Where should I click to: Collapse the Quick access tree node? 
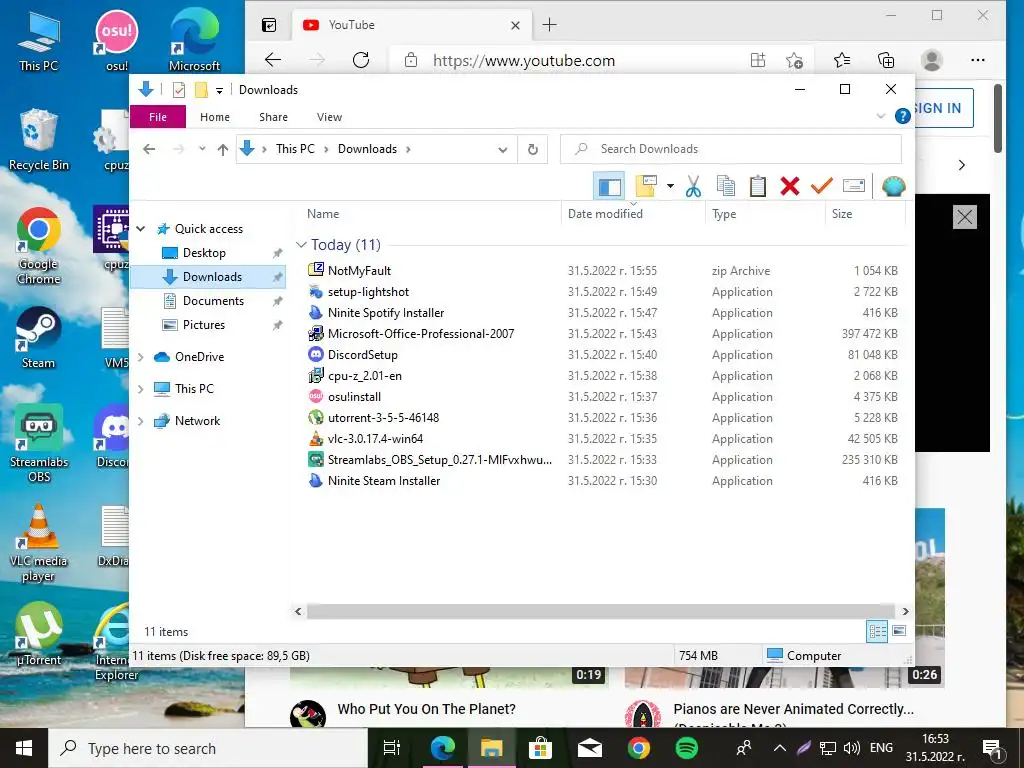141,229
